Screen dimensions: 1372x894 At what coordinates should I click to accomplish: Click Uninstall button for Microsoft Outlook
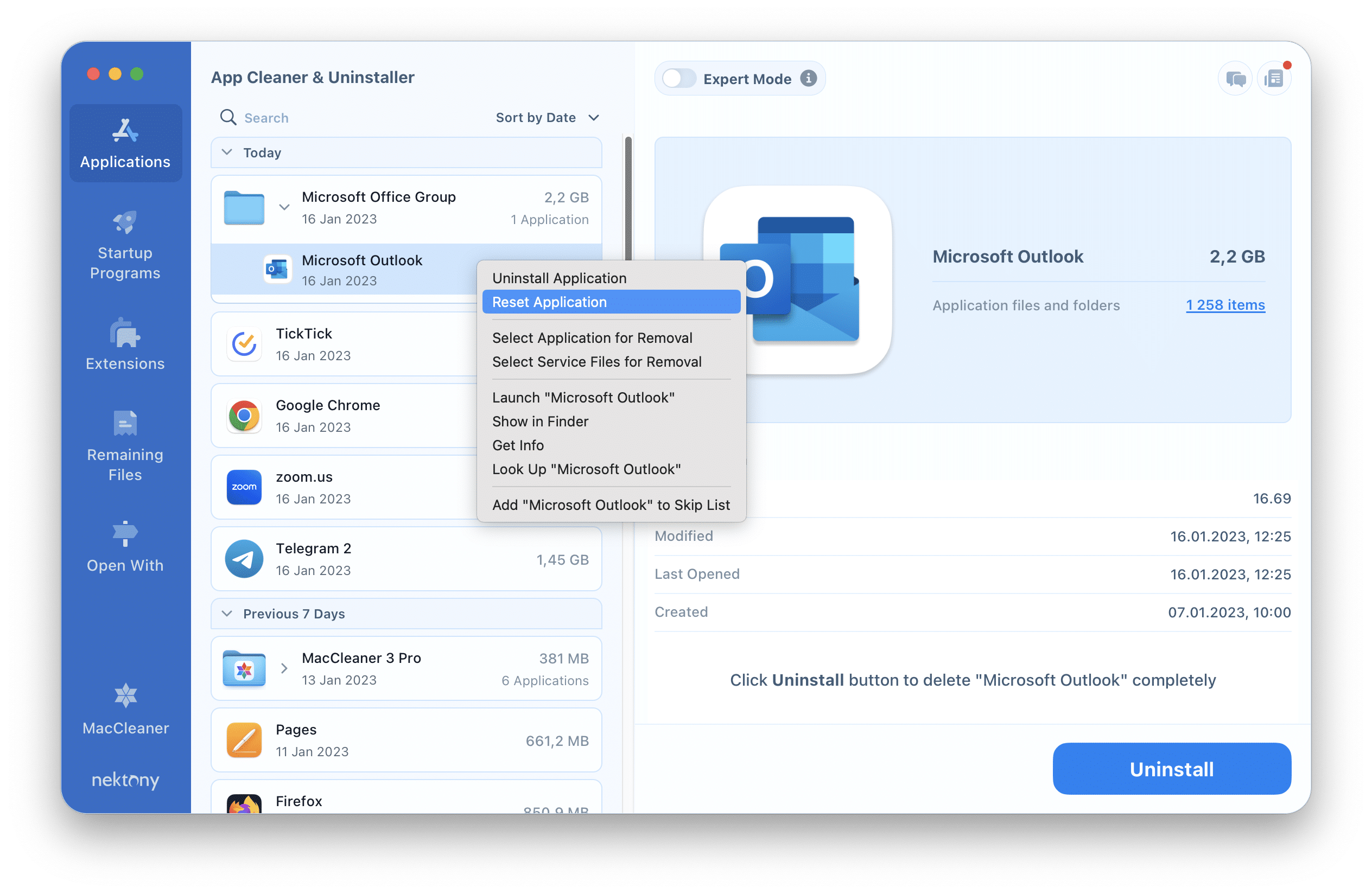(x=1172, y=770)
